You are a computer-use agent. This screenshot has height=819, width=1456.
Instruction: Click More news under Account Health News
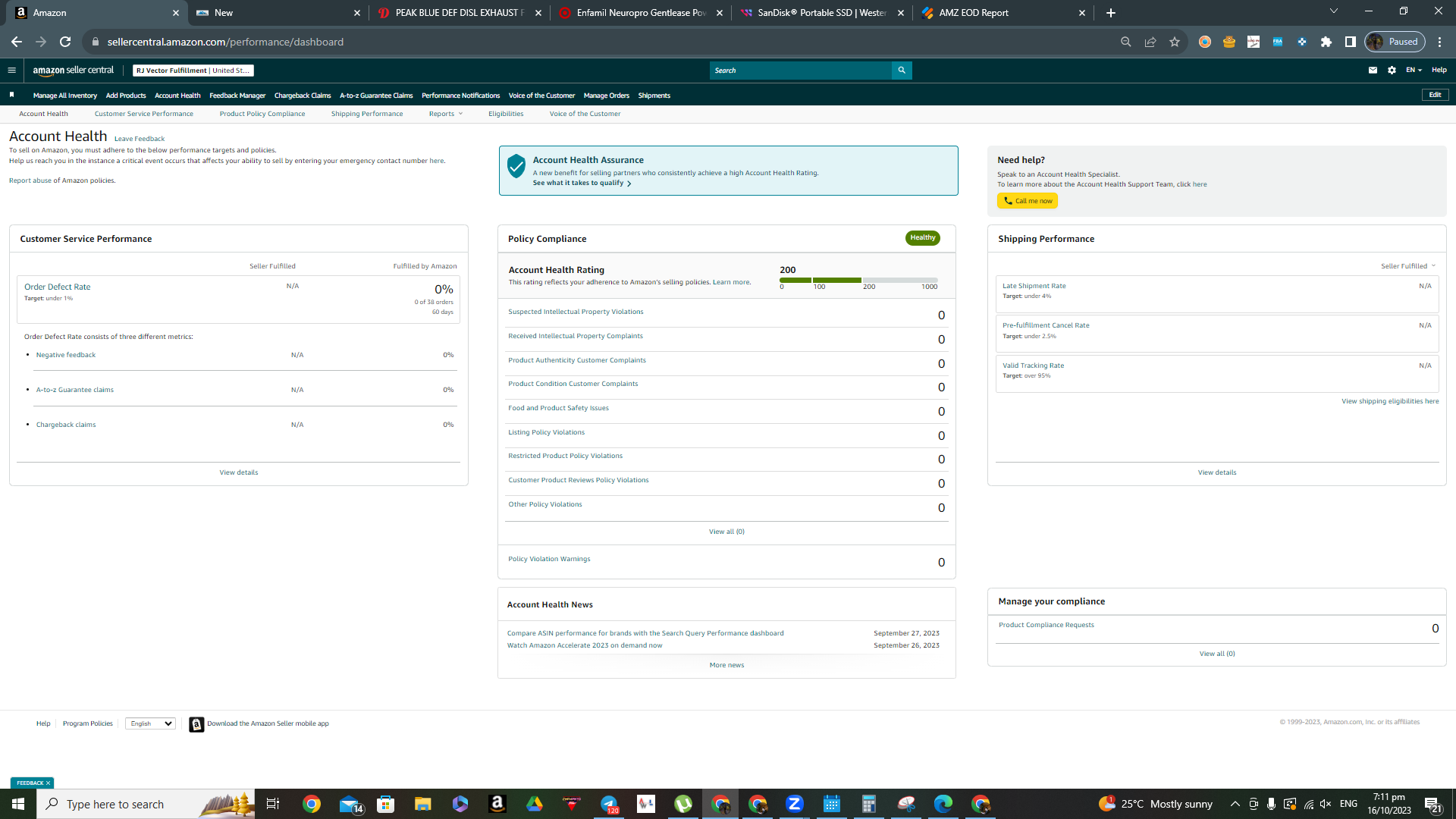pos(726,665)
